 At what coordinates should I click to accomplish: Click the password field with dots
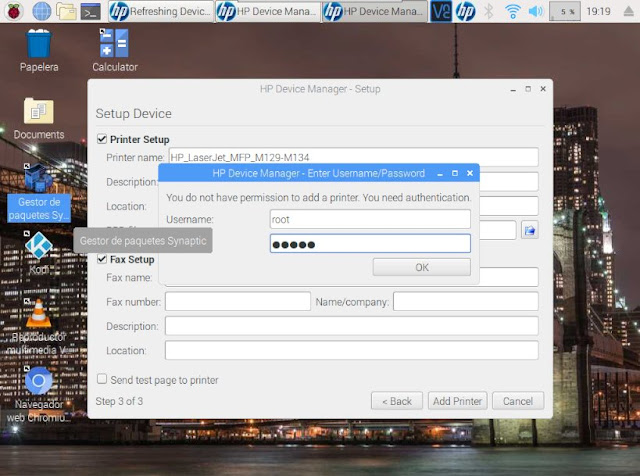click(370, 244)
